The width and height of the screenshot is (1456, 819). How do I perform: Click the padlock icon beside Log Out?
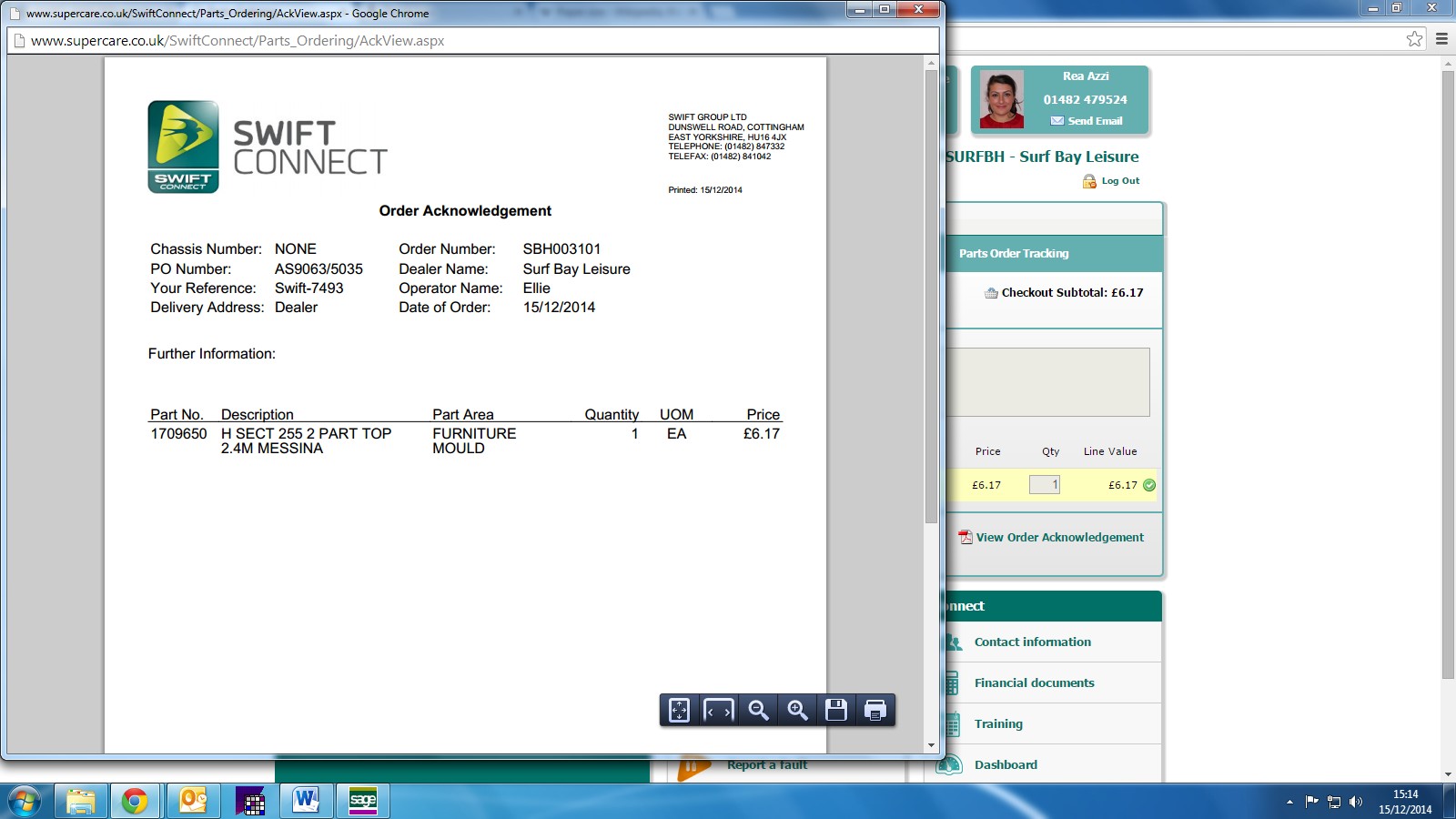[1089, 181]
